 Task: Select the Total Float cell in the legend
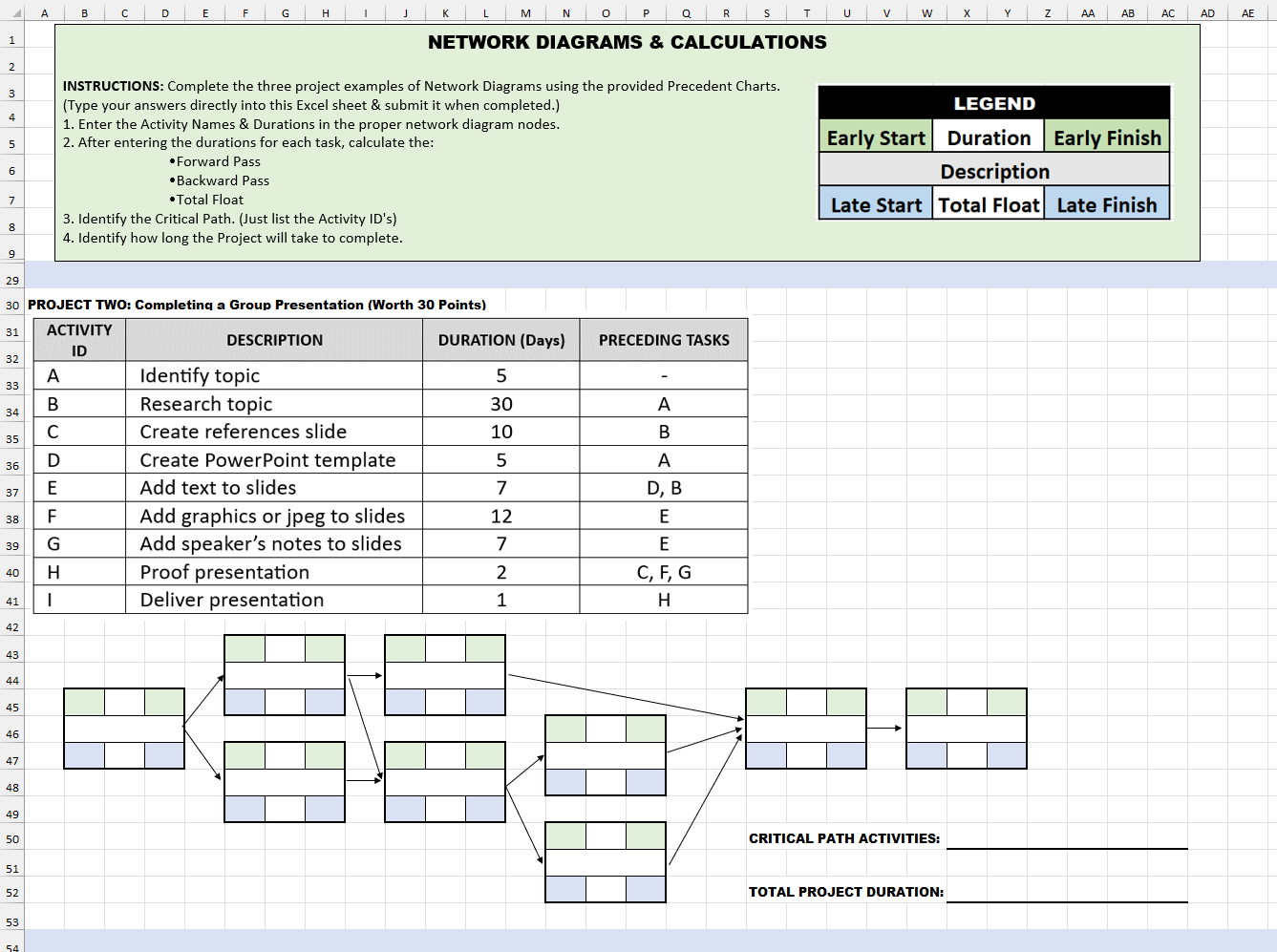pos(989,204)
